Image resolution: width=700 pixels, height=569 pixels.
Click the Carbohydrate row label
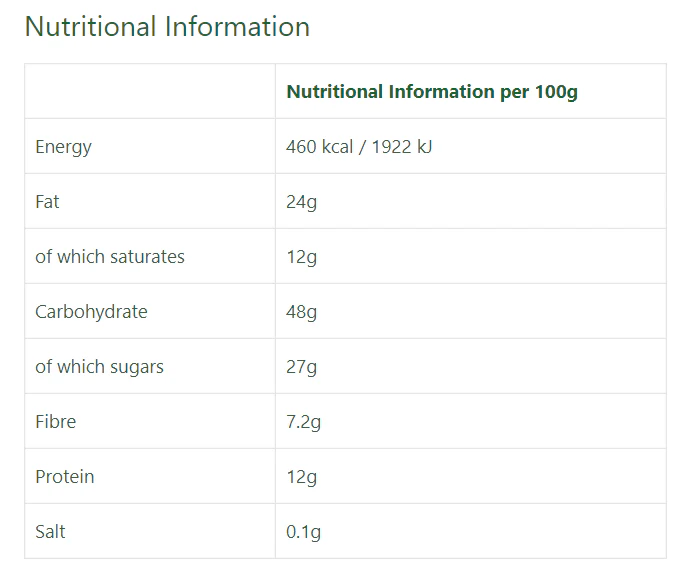[x=91, y=312]
